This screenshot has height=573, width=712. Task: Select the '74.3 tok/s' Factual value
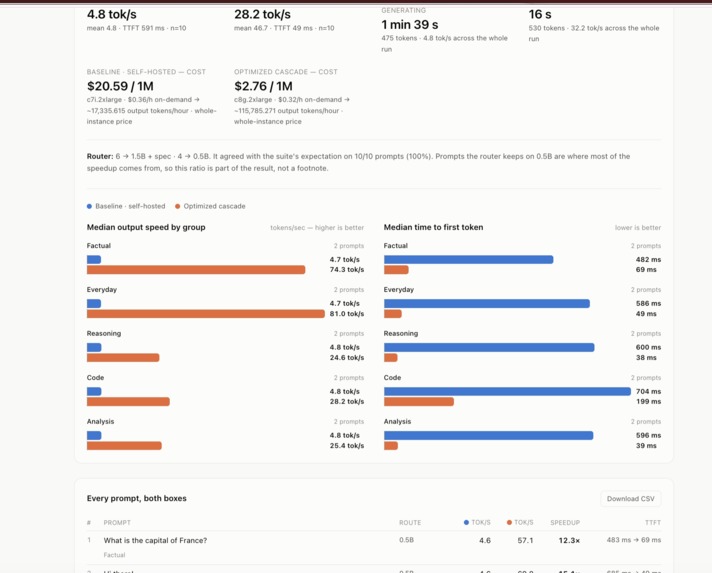[347, 270]
